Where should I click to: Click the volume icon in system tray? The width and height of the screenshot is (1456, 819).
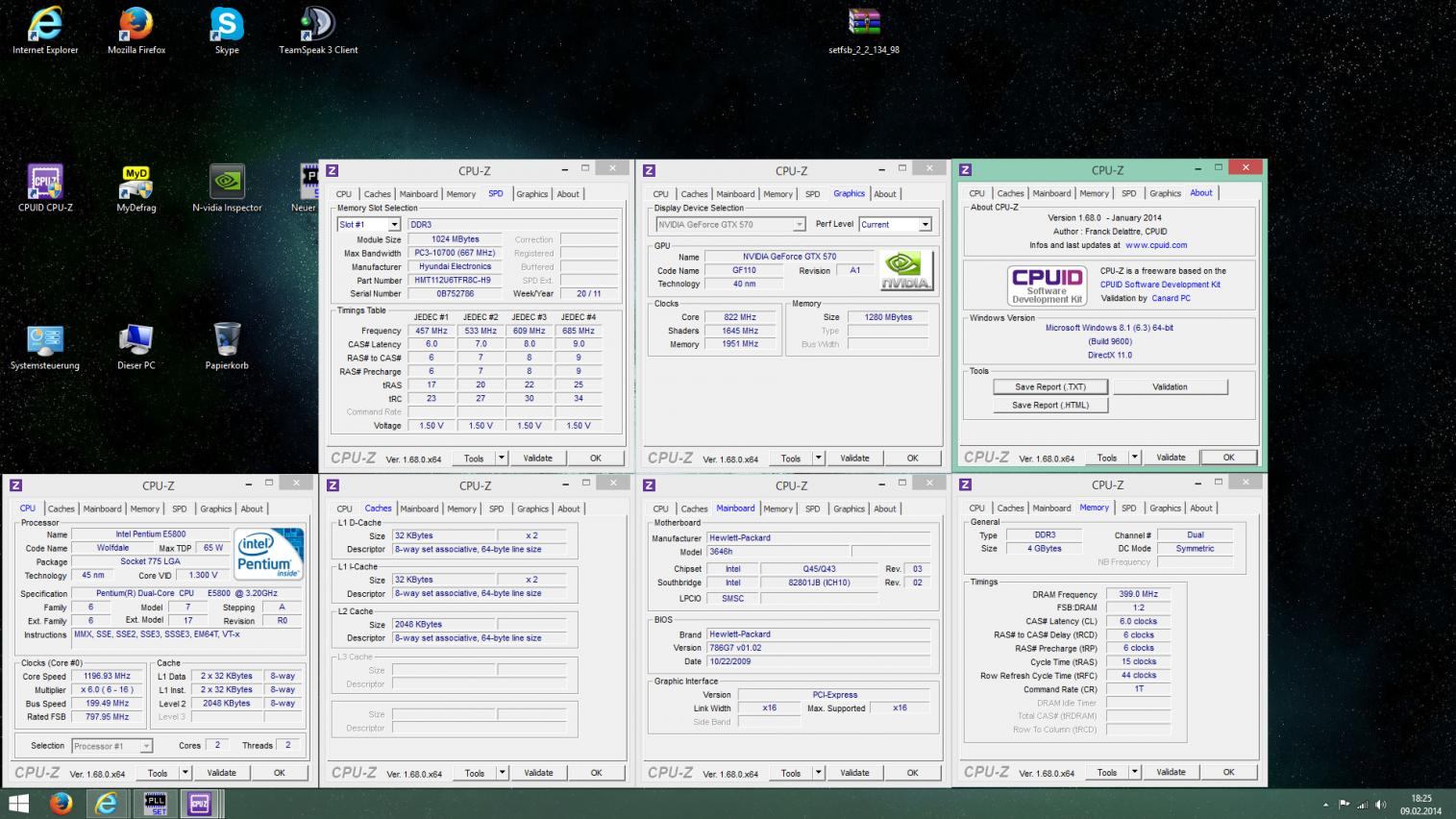pos(1381,805)
